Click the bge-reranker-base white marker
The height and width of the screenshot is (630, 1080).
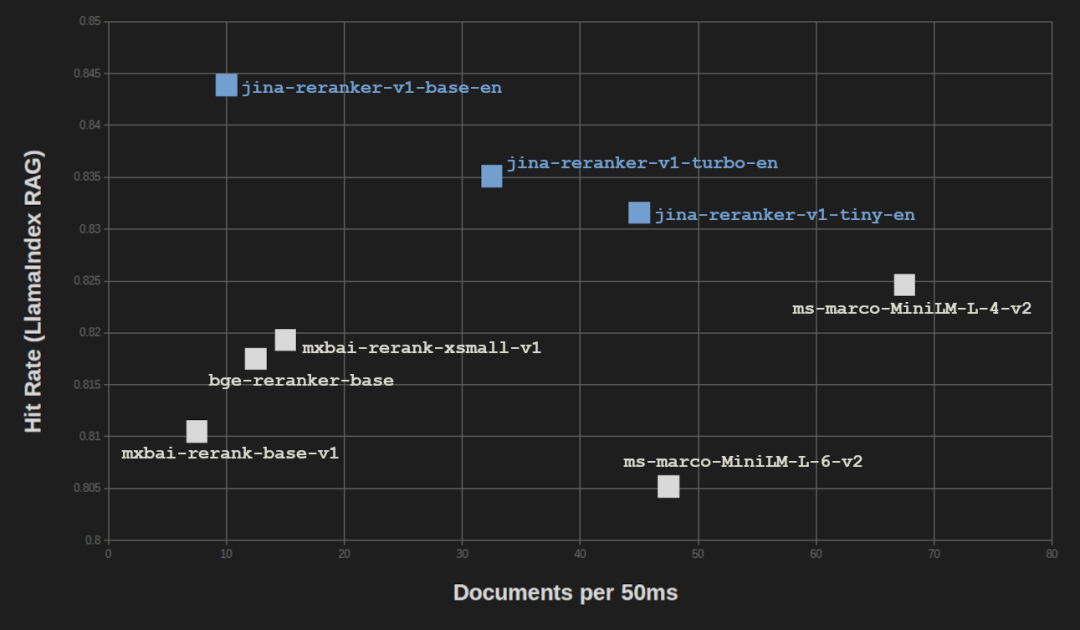[256, 359]
